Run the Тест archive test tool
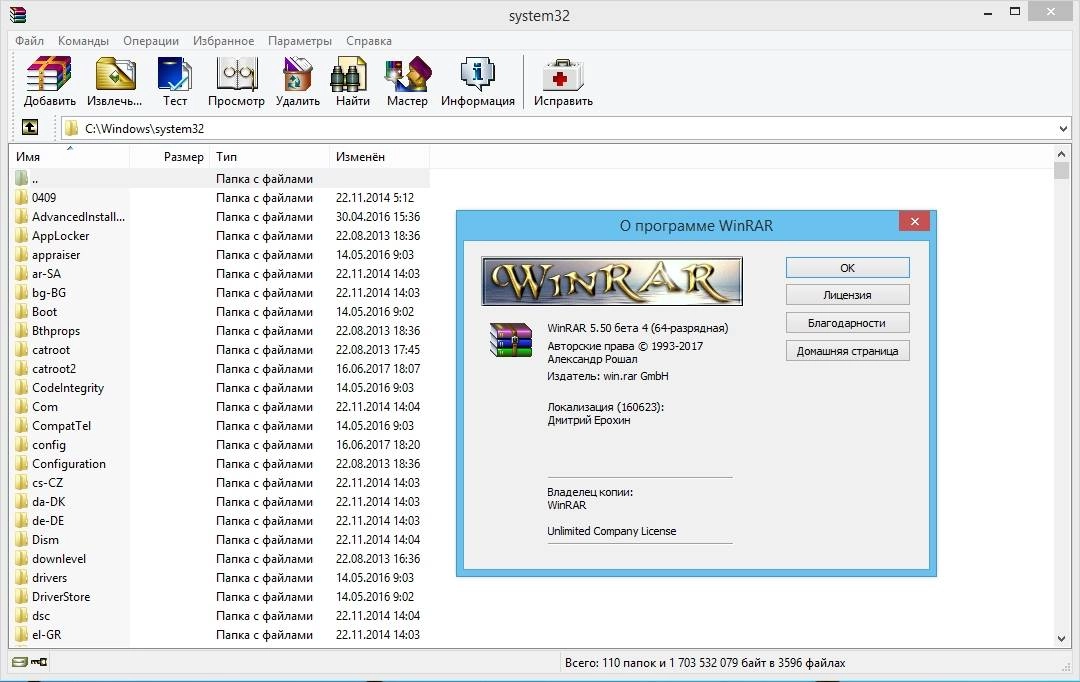The height and width of the screenshot is (682, 1080). (x=174, y=74)
